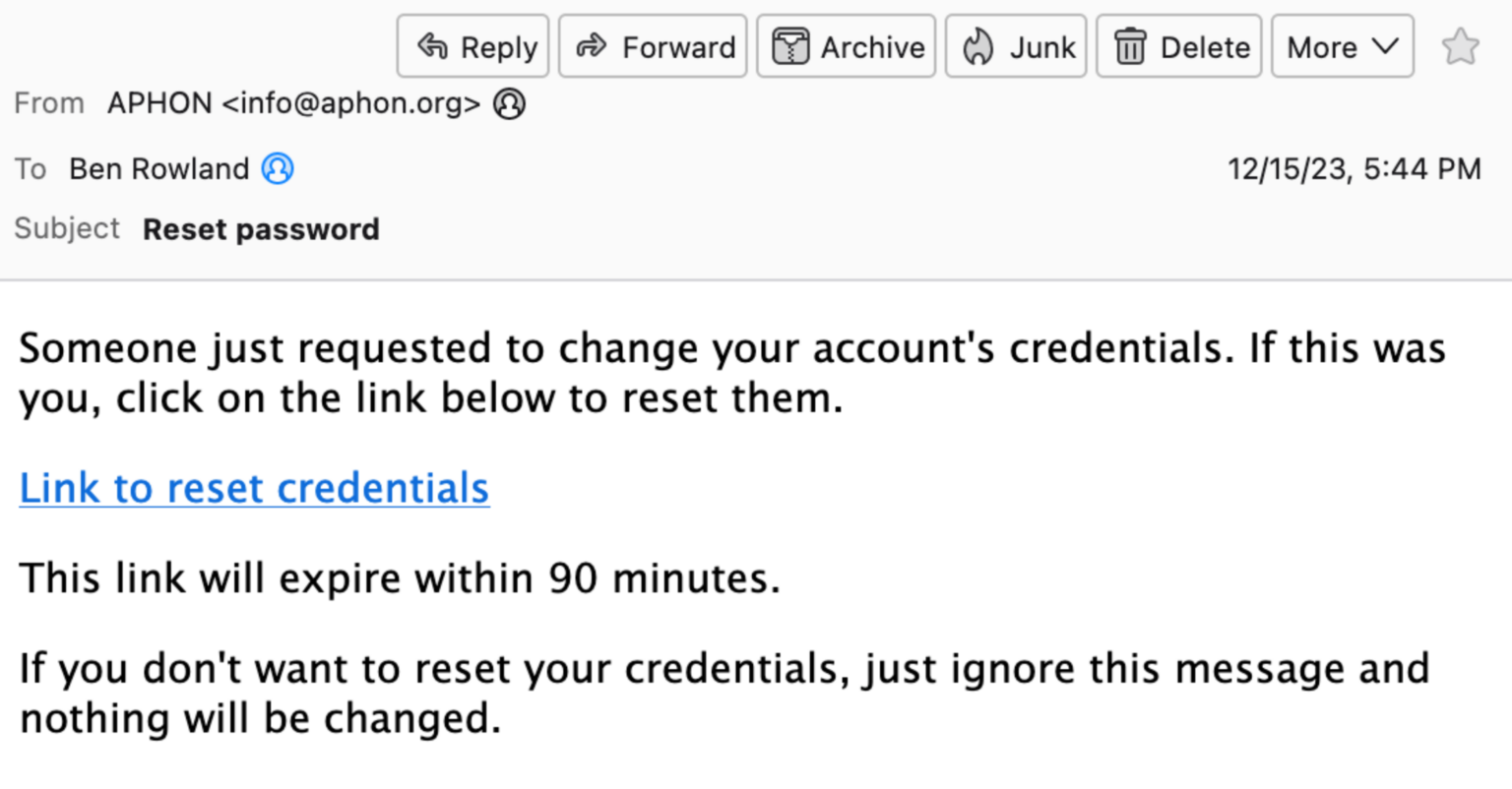
Task: Click the 'To' header label
Action: point(31,169)
